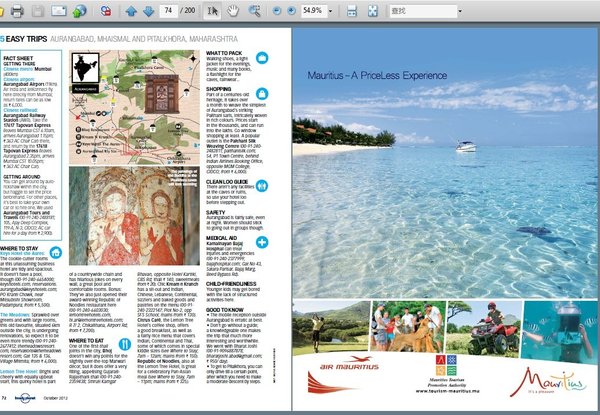Go to previous page with up arrow

(131, 11)
